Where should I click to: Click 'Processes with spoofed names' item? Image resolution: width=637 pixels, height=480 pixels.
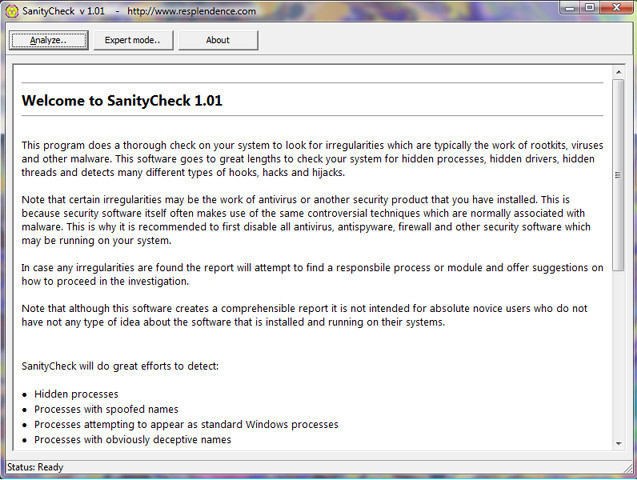(x=106, y=409)
